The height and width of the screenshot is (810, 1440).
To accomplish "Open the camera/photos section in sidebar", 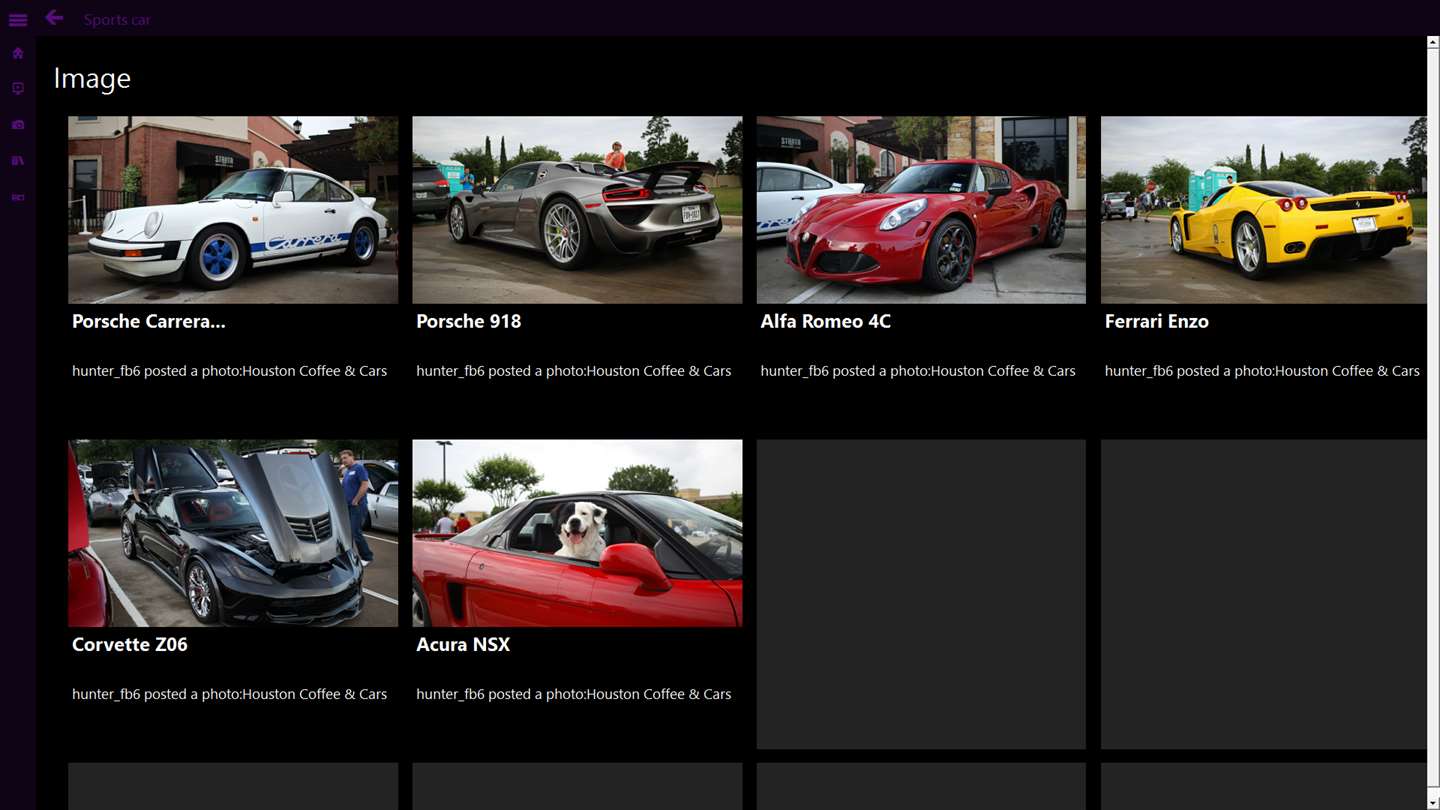I will point(18,125).
